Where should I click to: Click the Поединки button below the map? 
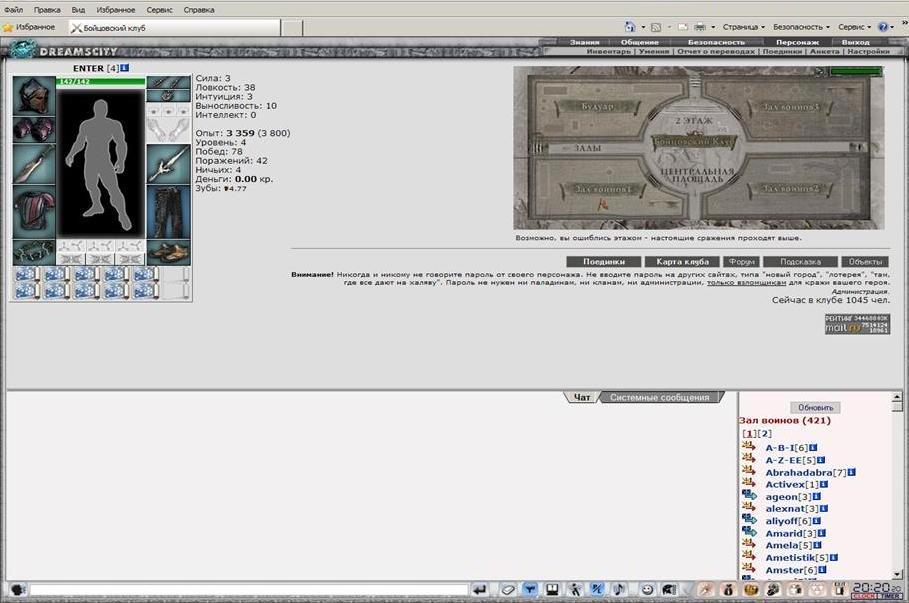(603, 261)
